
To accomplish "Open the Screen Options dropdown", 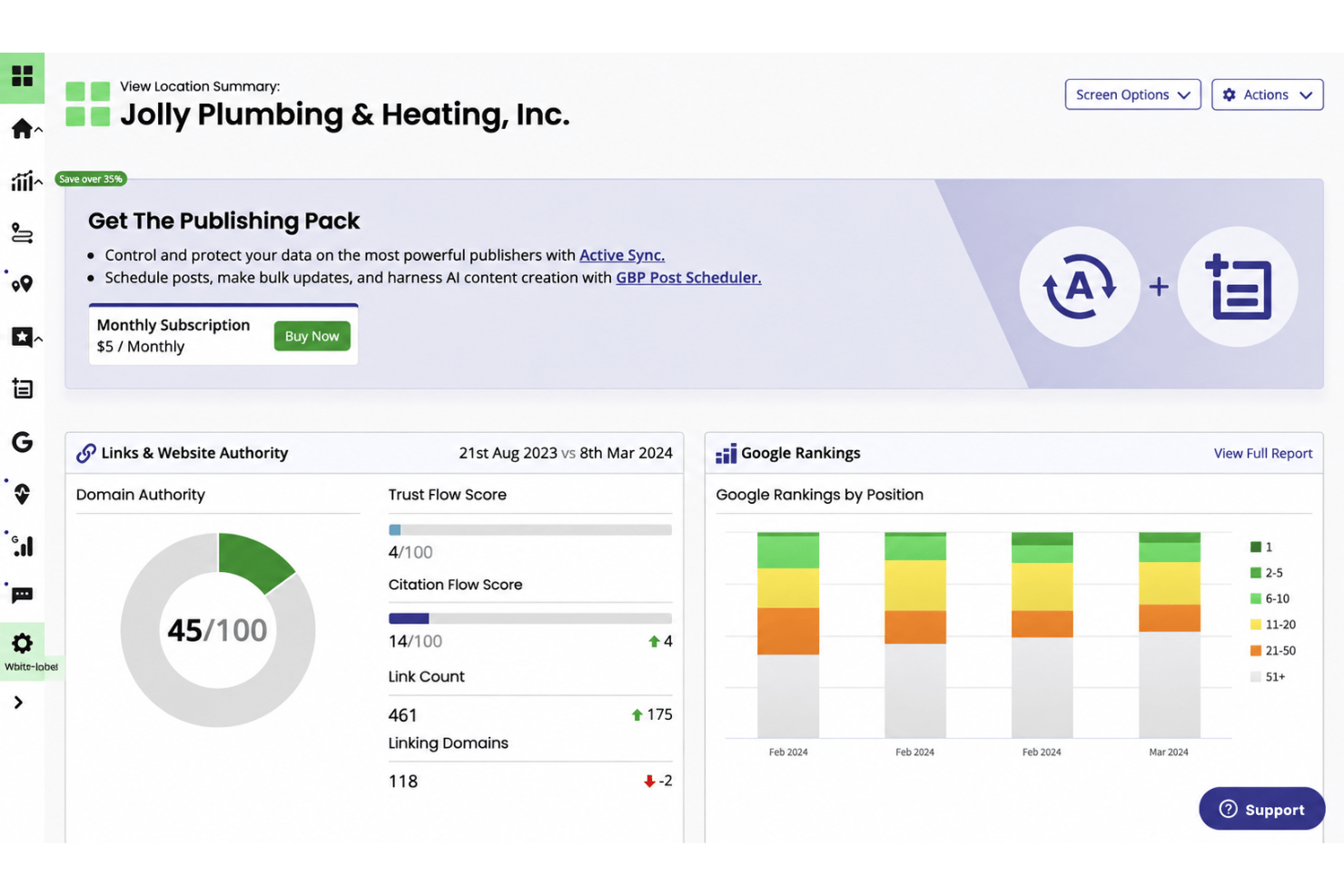I will (x=1132, y=94).
